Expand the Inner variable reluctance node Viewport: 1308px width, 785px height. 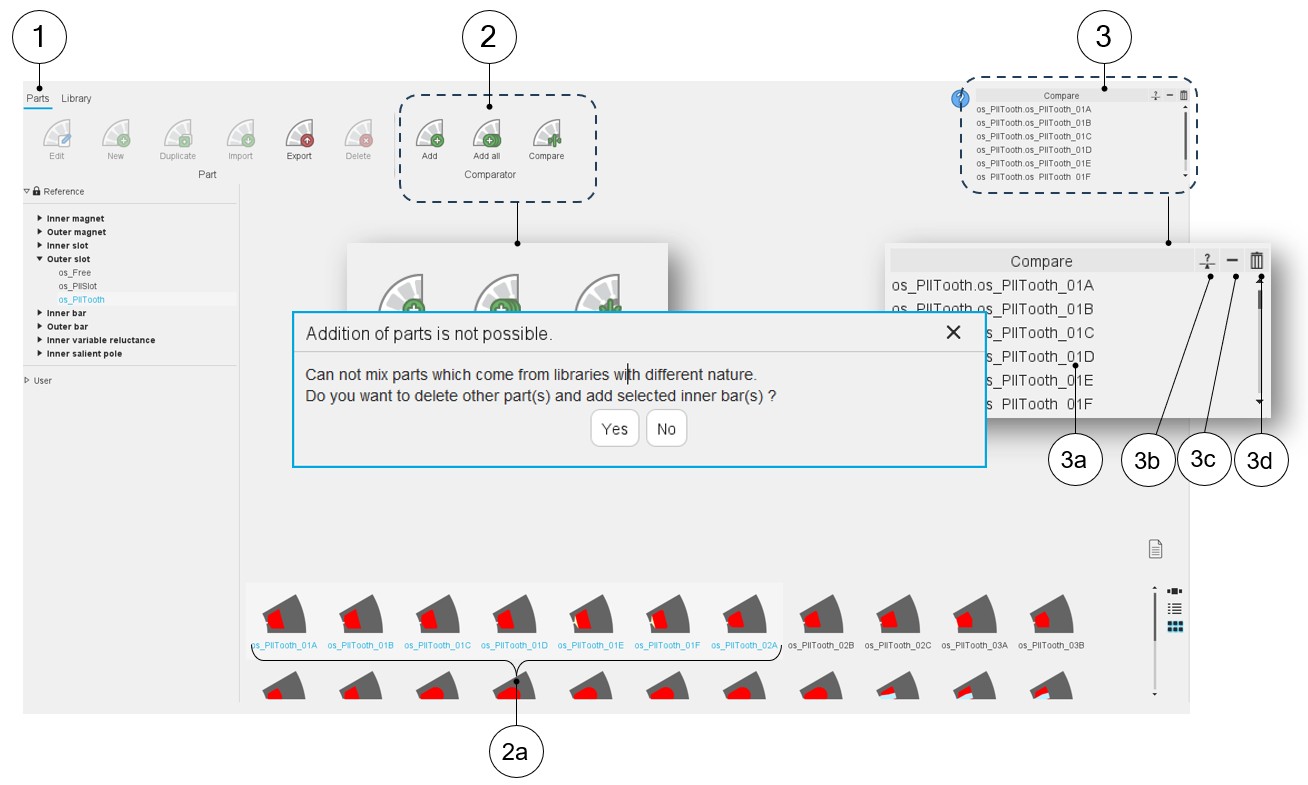tap(40, 340)
